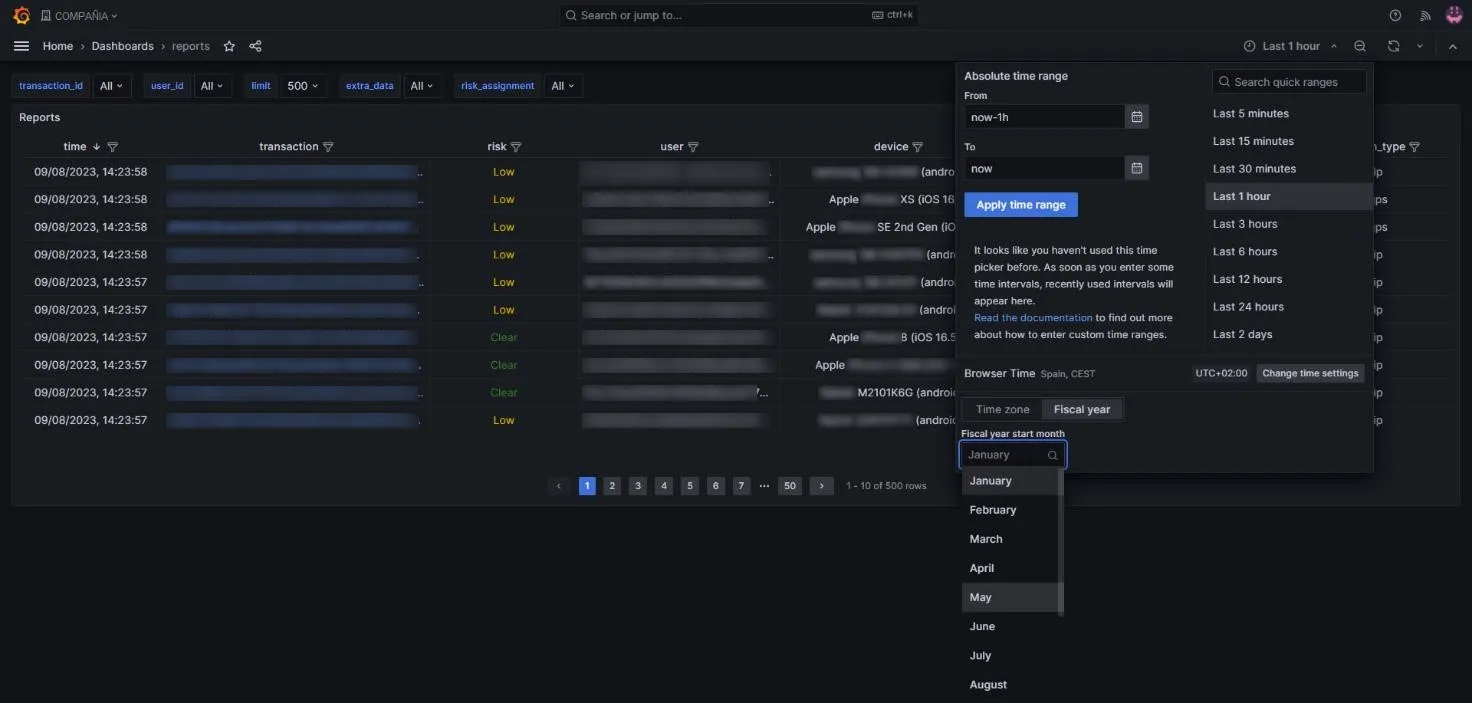Refresh the dashboard with the refresh icon
This screenshot has width=1472, height=703.
(1393, 46)
